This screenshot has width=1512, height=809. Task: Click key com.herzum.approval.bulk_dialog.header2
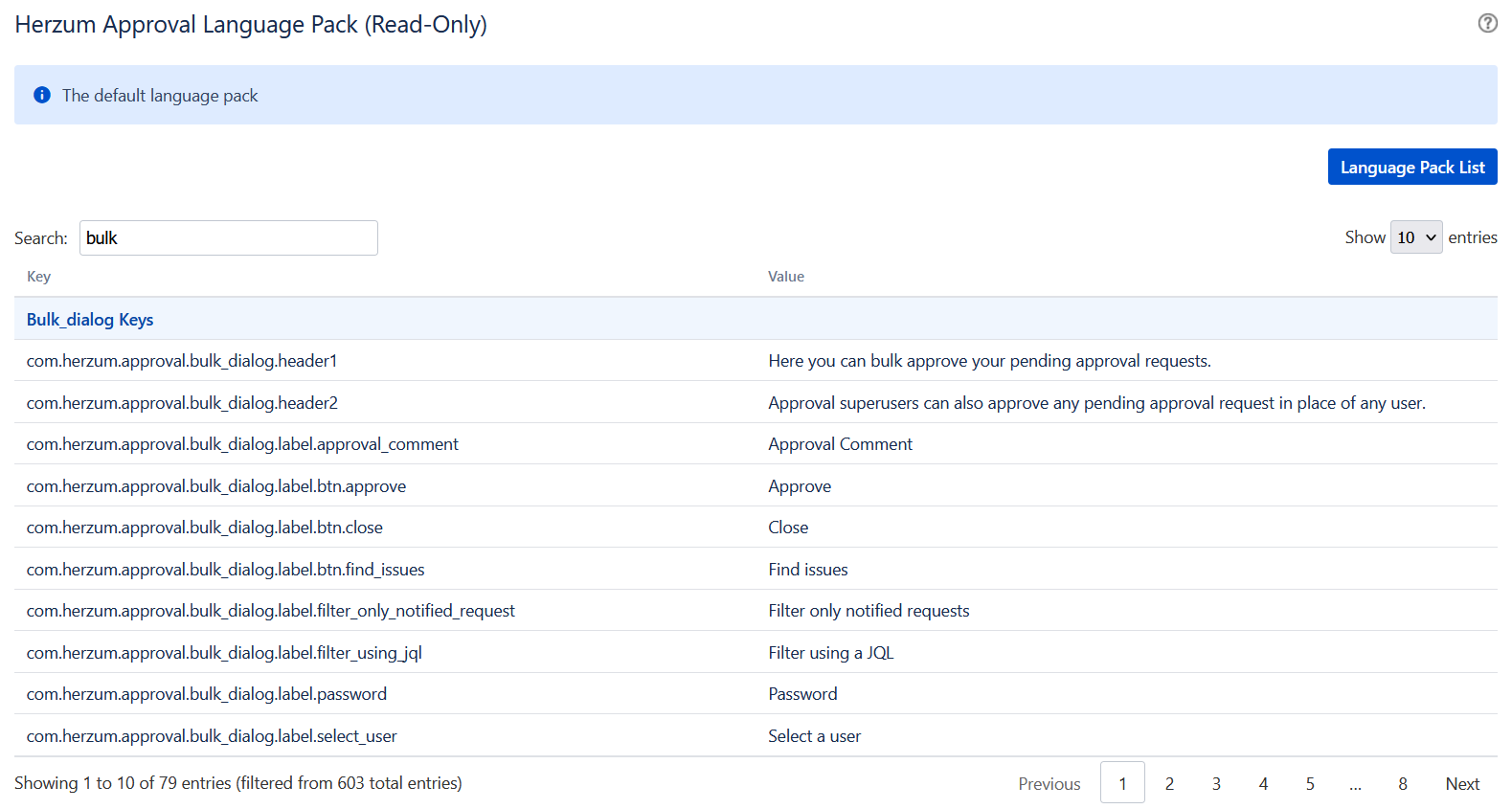coord(182,403)
